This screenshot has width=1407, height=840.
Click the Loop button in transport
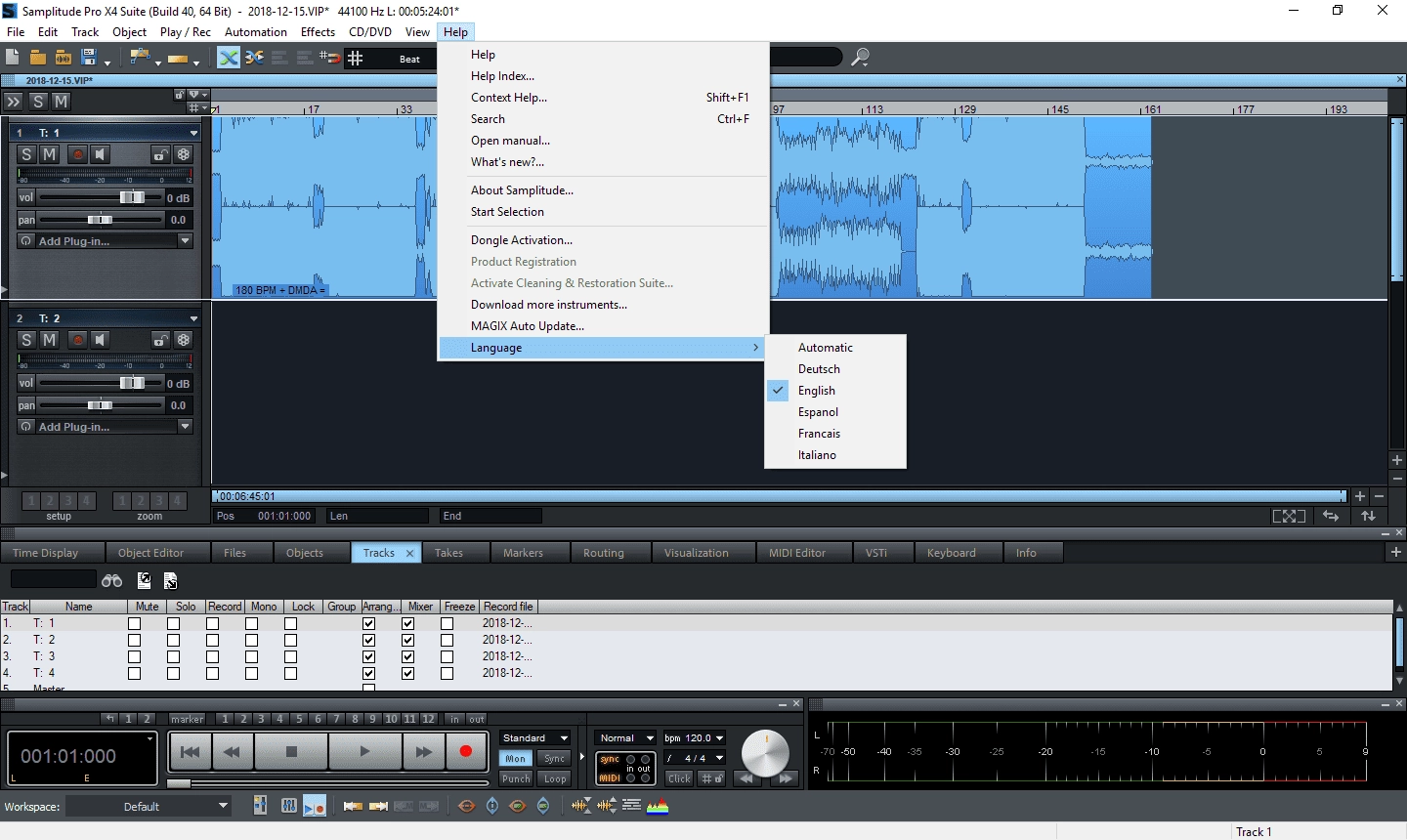555,779
